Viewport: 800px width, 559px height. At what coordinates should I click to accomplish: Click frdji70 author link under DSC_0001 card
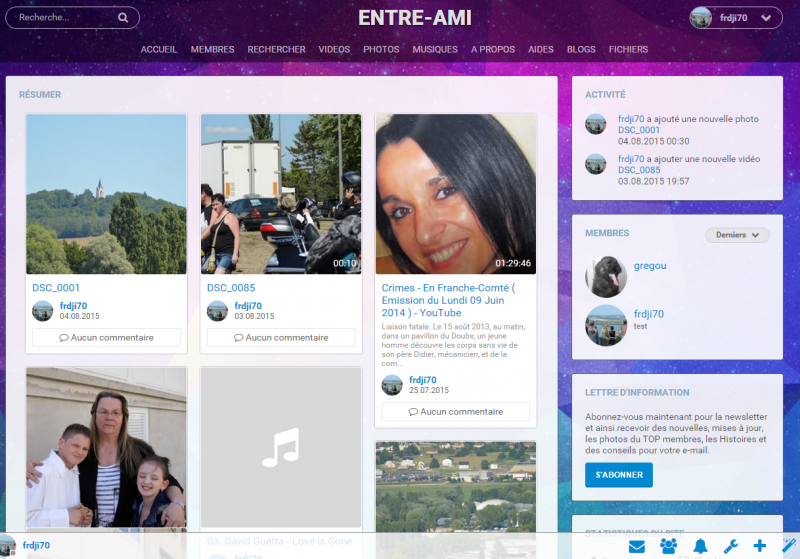73,306
